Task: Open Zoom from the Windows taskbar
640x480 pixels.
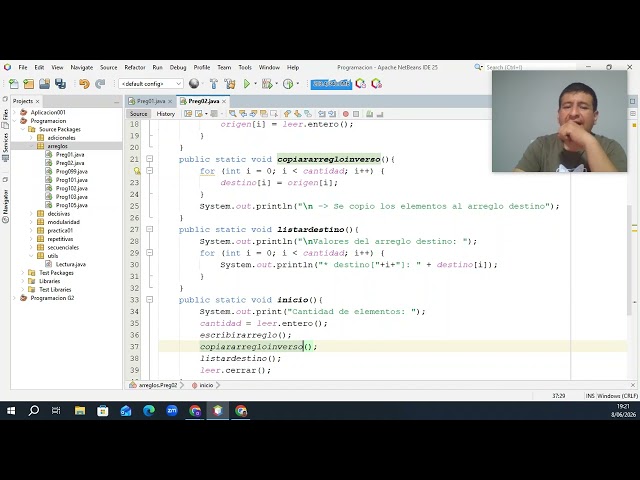Action: pyautogui.click(x=172, y=411)
